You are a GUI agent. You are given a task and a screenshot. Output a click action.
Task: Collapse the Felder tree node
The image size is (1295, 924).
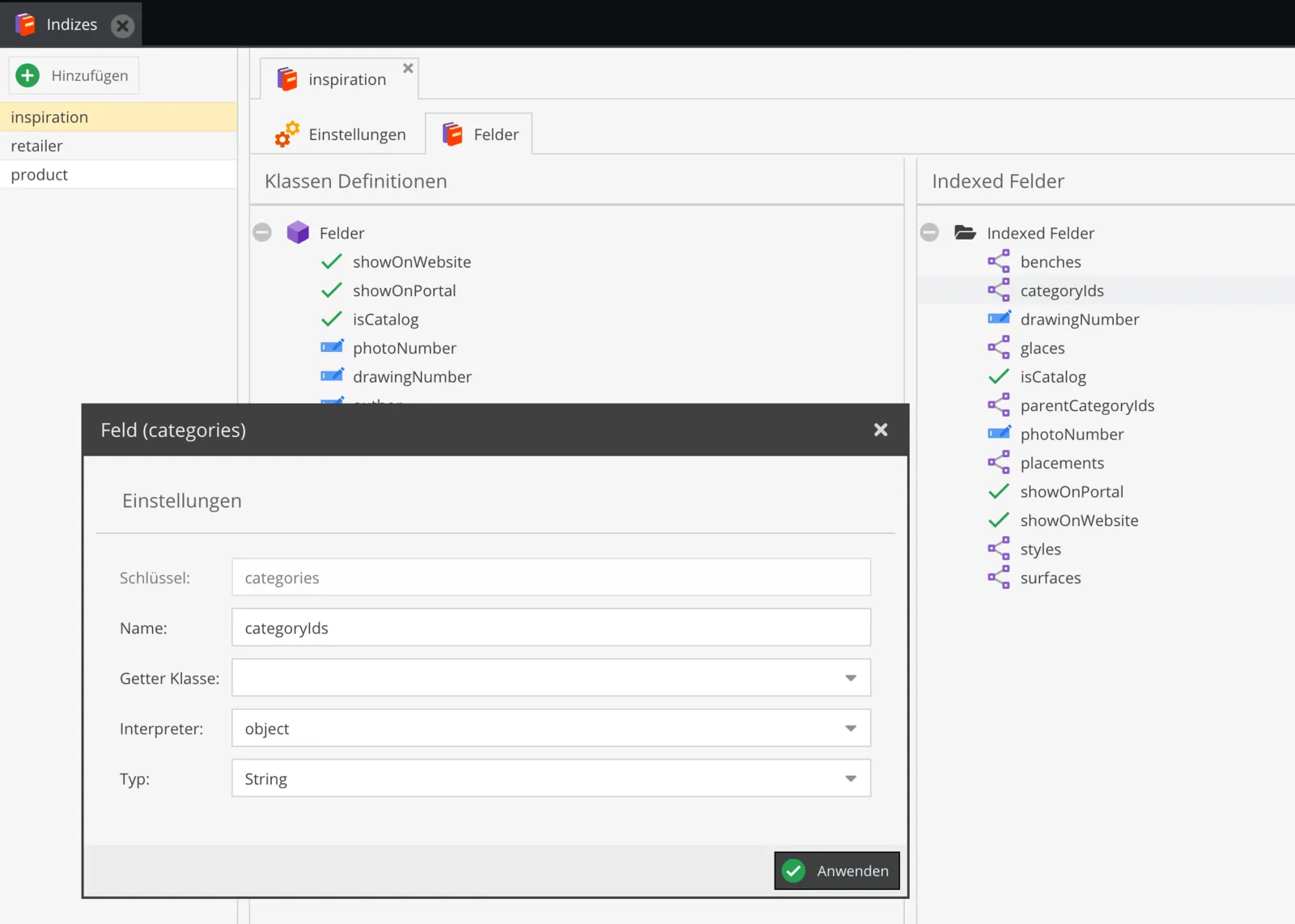pyautogui.click(x=262, y=233)
